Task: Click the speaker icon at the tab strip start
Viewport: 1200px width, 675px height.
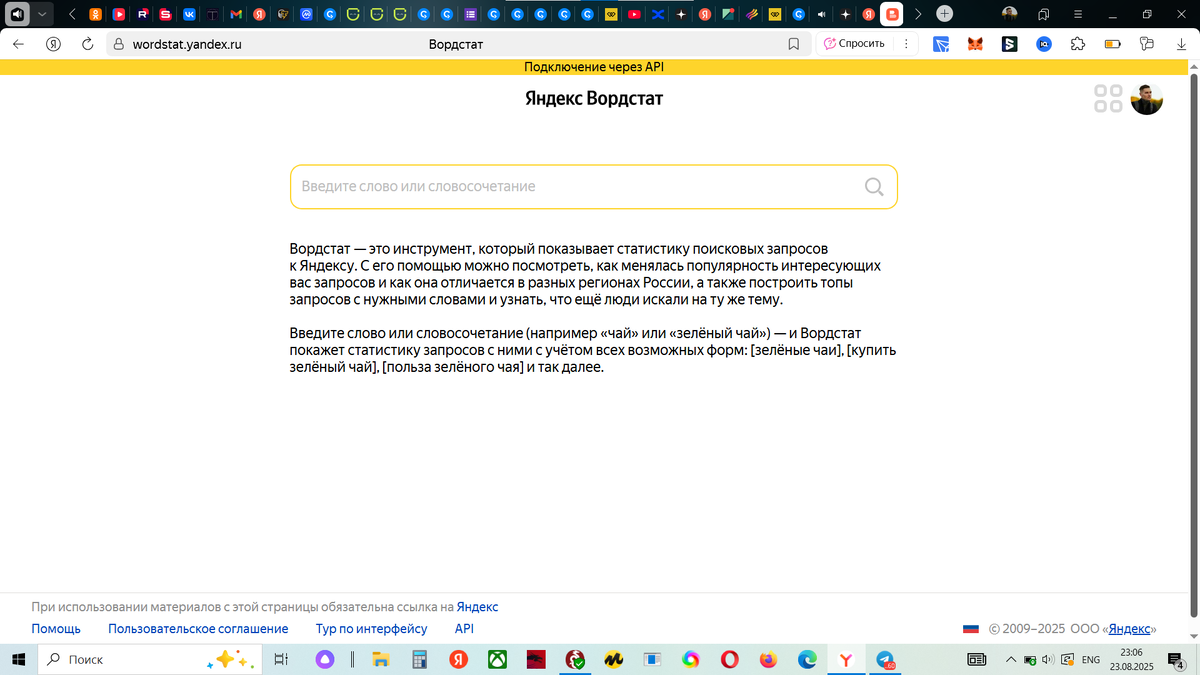Action: 17,14
